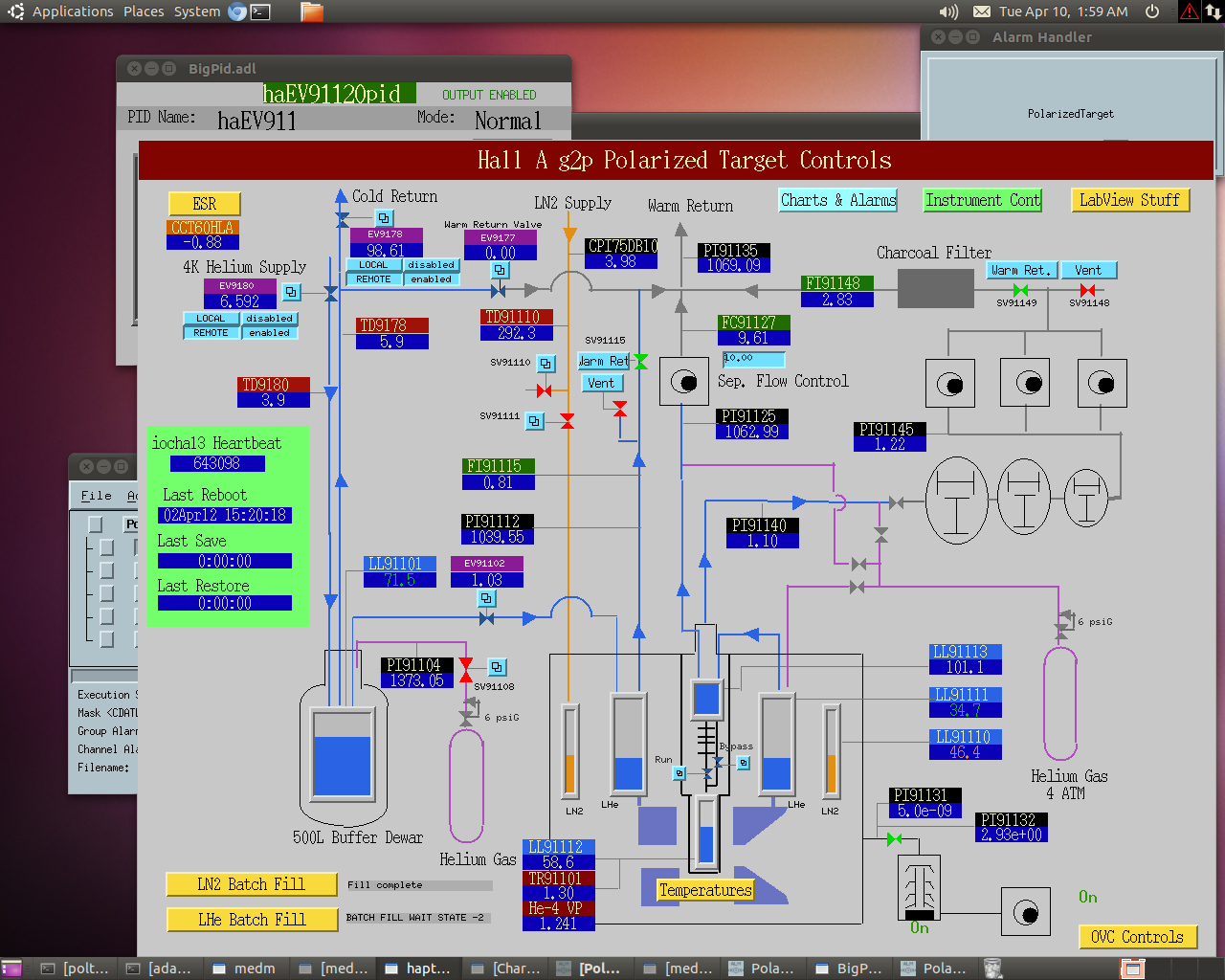The image size is (1225, 980).
Task: Select disabled for EV9178
Action: (x=431, y=265)
